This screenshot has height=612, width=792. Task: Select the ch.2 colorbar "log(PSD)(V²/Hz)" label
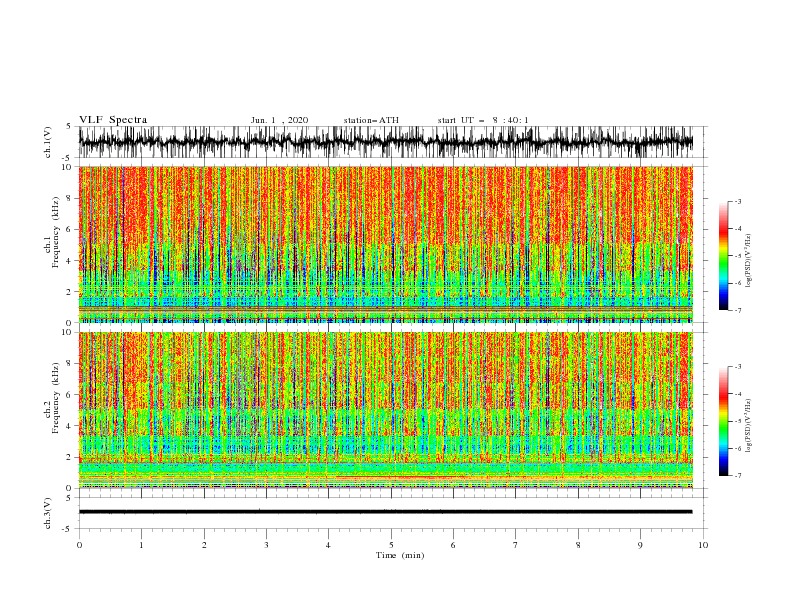tap(748, 427)
